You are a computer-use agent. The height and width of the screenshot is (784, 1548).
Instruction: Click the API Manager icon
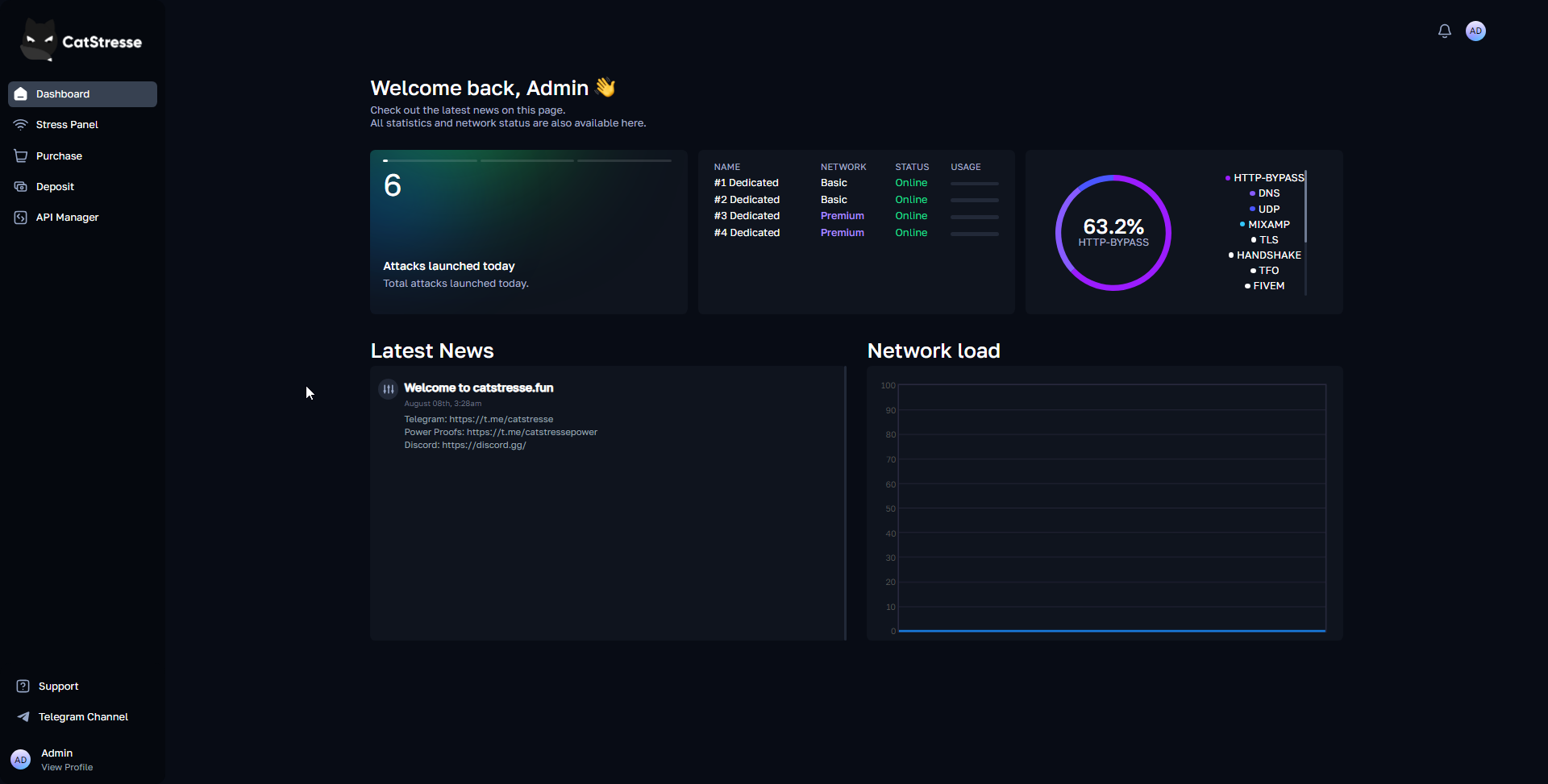click(21, 218)
